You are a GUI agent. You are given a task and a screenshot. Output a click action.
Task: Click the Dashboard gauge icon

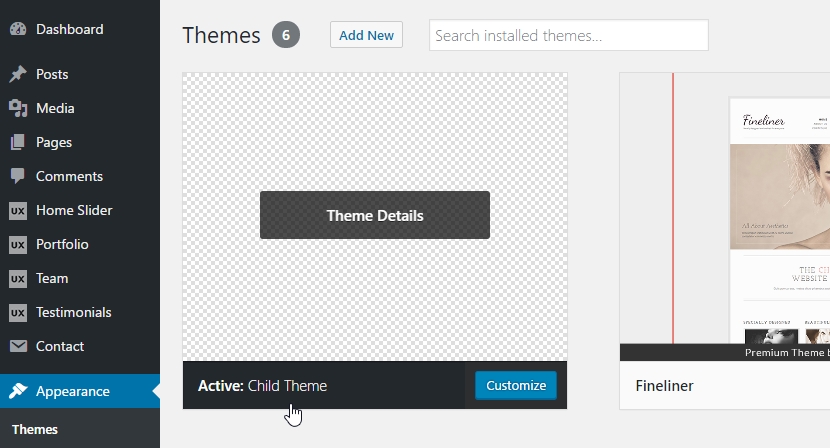pyautogui.click(x=18, y=29)
